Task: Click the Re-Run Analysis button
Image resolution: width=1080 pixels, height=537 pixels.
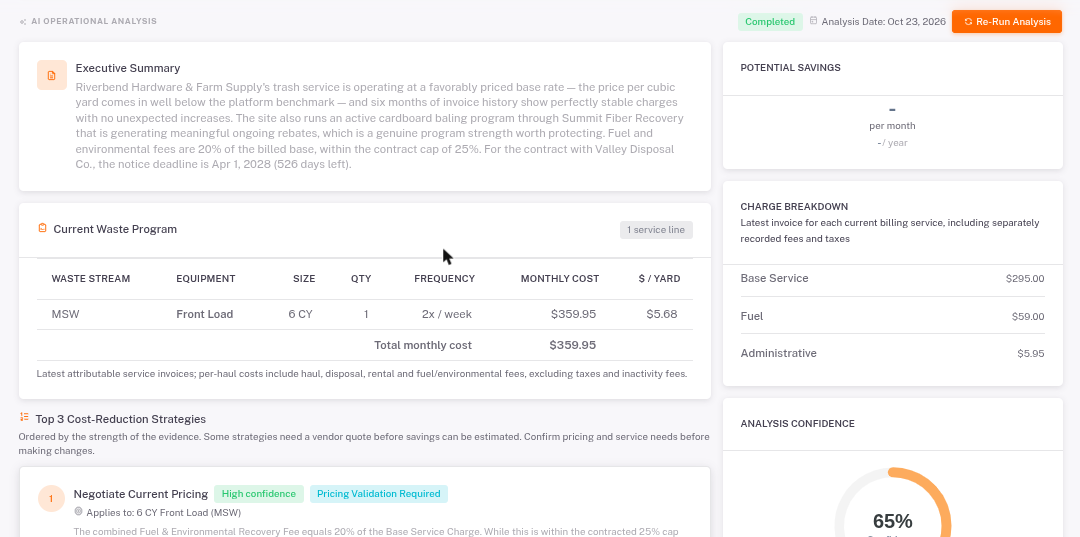Action: pyautogui.click(x=1006, y=21)
